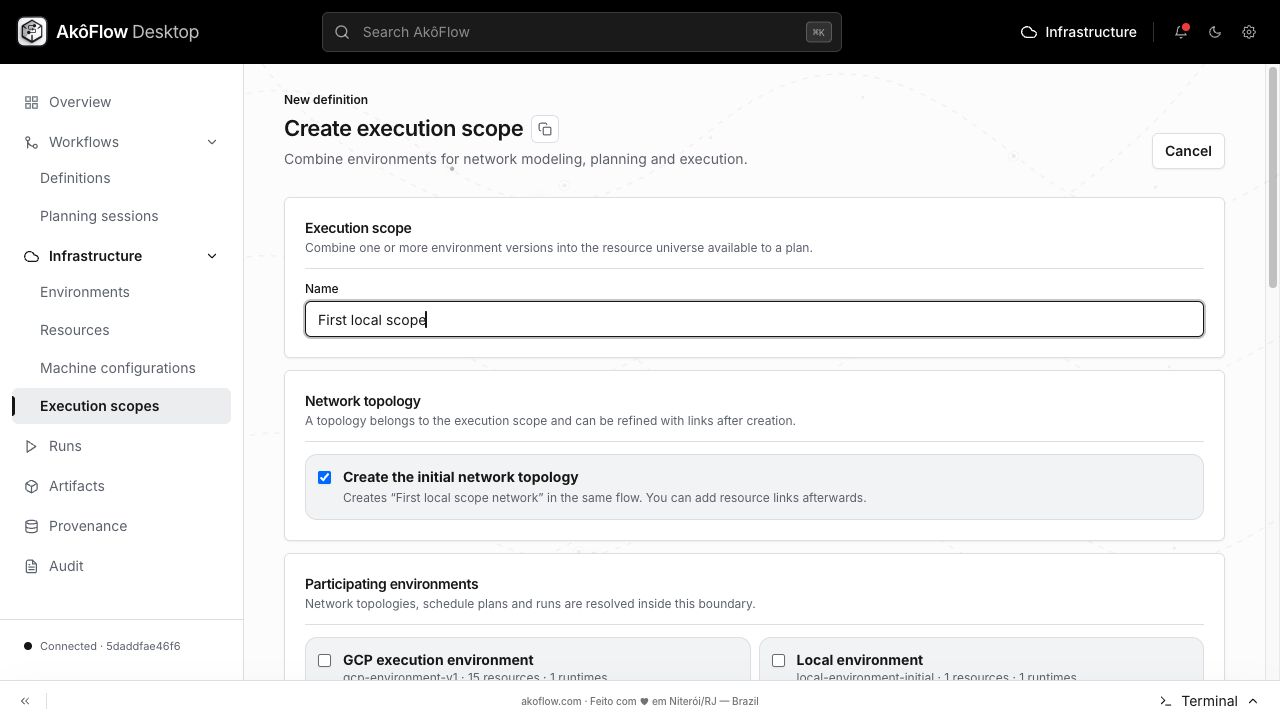Open the notifications bell
1280x720 pixels.
(1181, 32)
